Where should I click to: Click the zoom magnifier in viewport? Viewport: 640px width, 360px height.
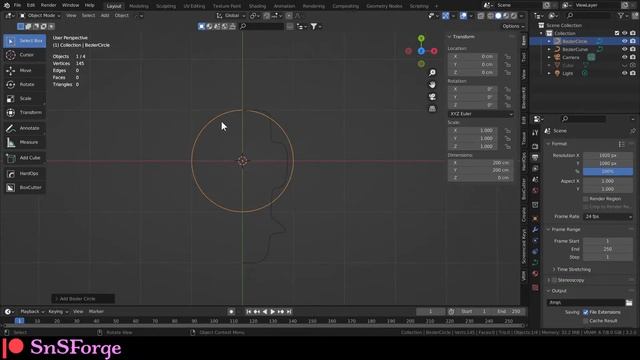point(432,73)
